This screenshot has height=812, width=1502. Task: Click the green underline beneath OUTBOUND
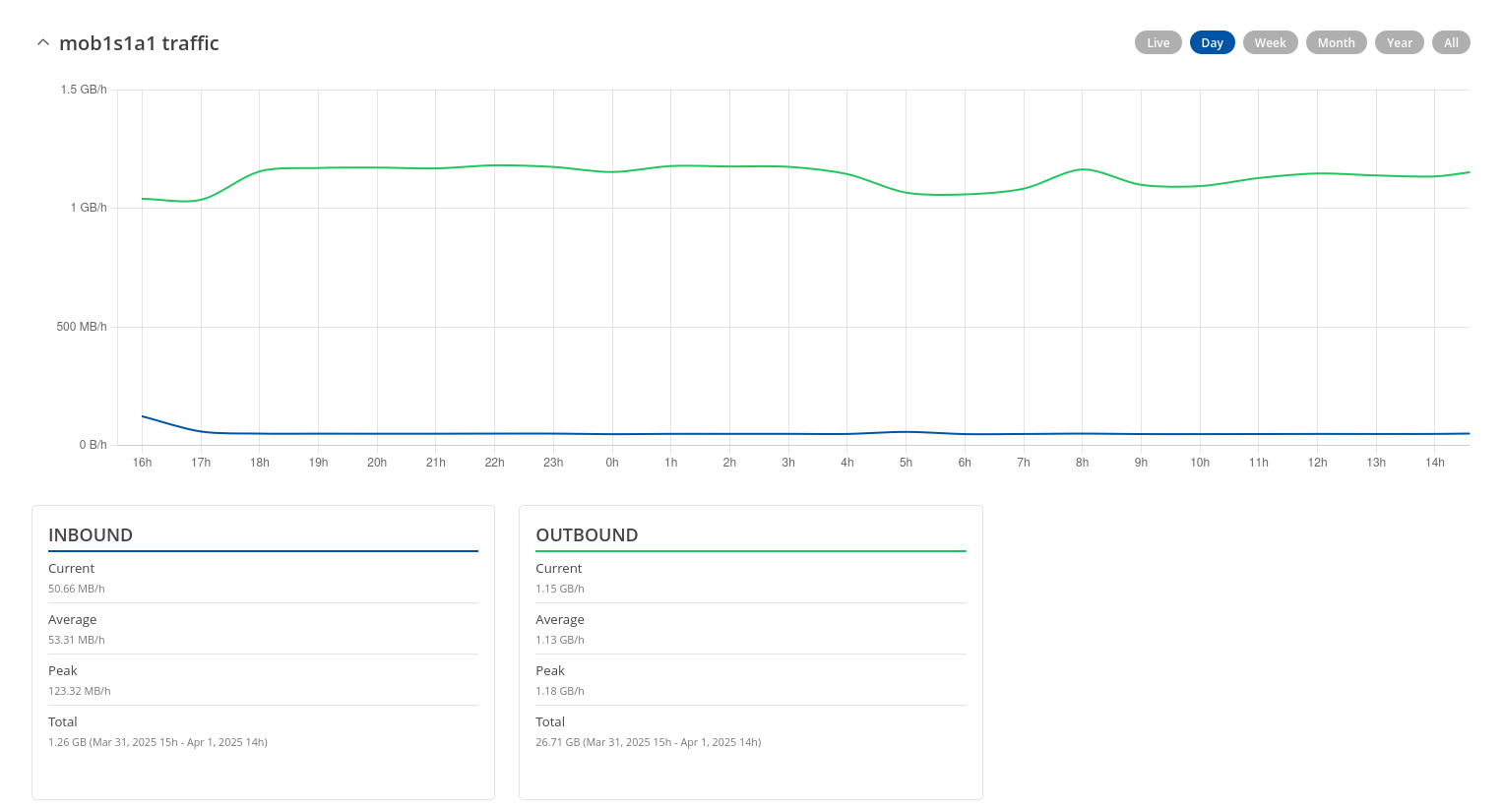(750, 551)
